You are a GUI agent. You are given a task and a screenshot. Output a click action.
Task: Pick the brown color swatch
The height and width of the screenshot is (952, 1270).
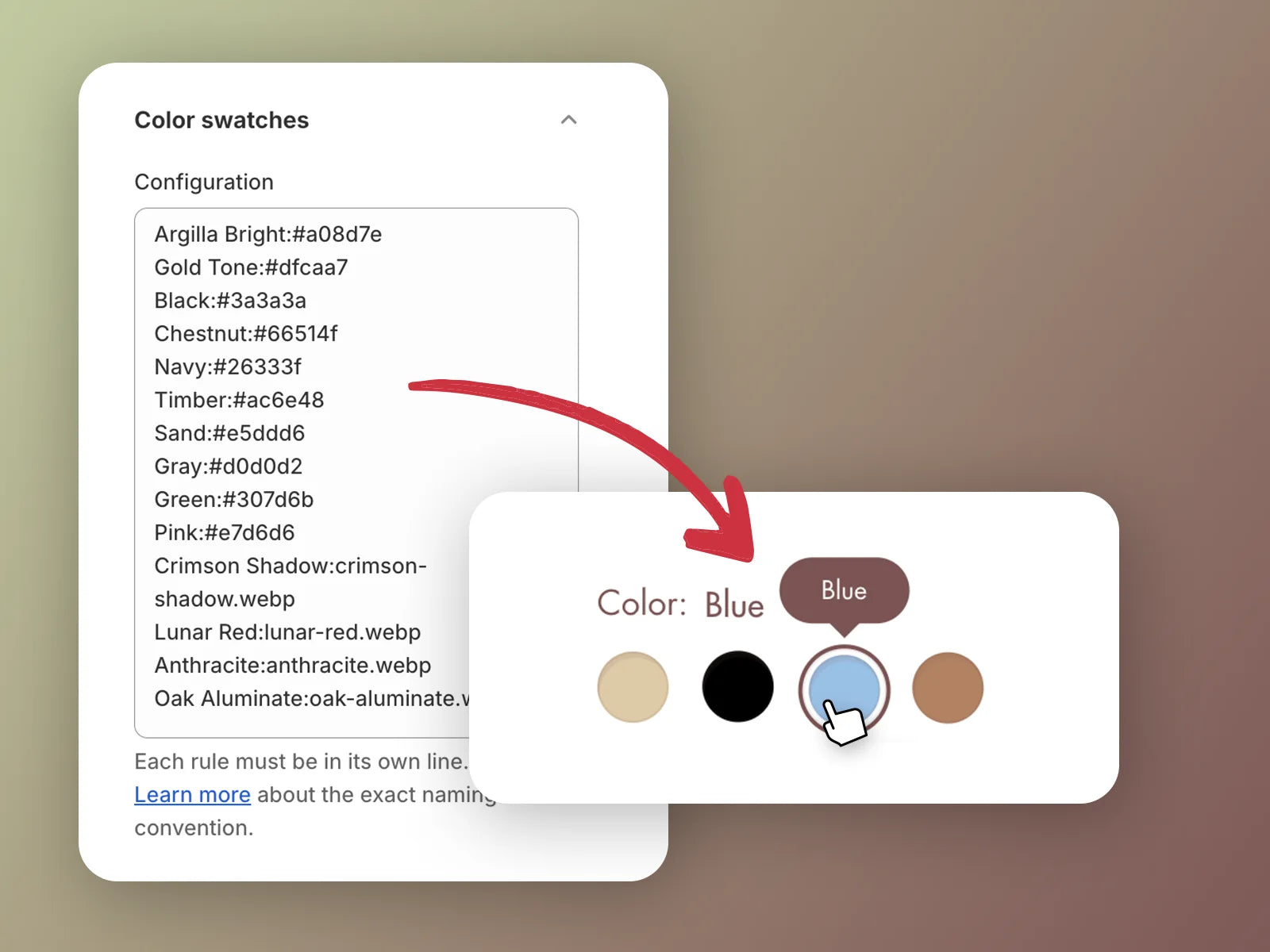pos(948,688)
